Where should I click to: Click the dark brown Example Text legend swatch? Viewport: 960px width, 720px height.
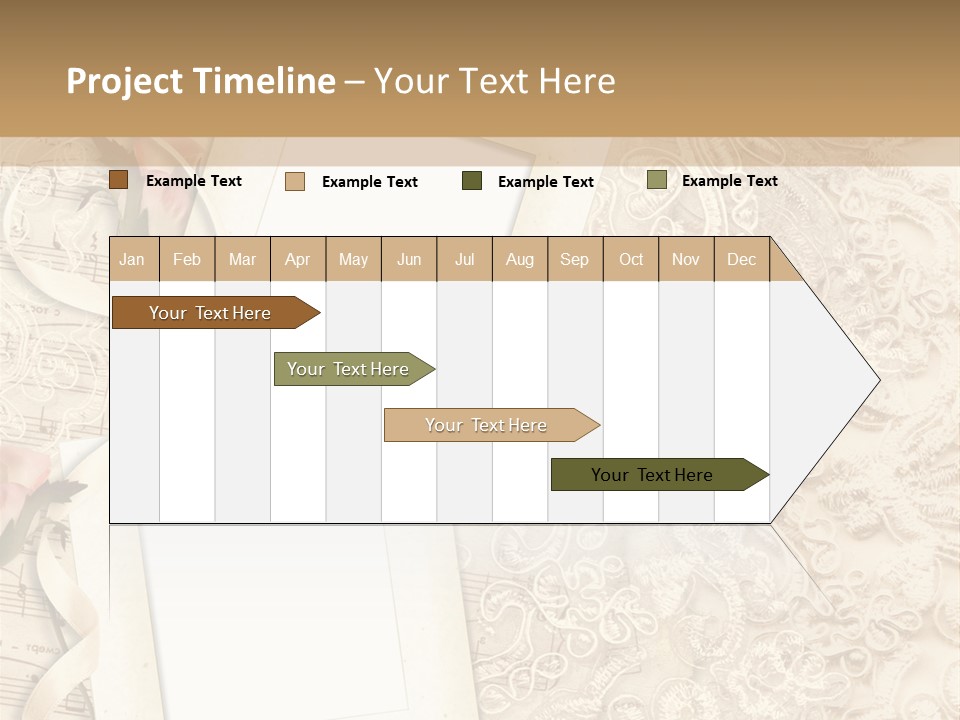click(118, 180)
